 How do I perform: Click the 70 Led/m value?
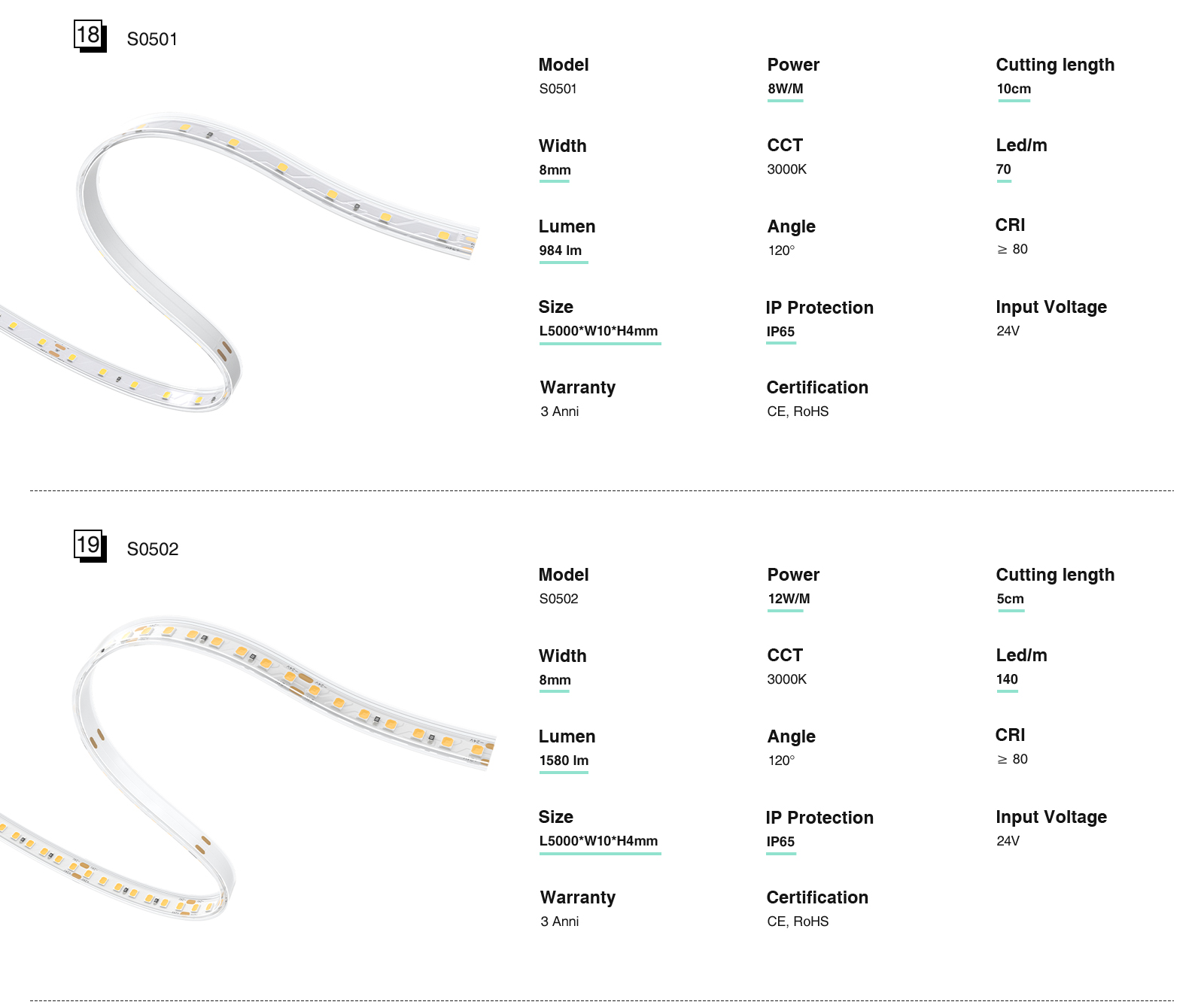pyautogui.click(x=1003, y=169)
